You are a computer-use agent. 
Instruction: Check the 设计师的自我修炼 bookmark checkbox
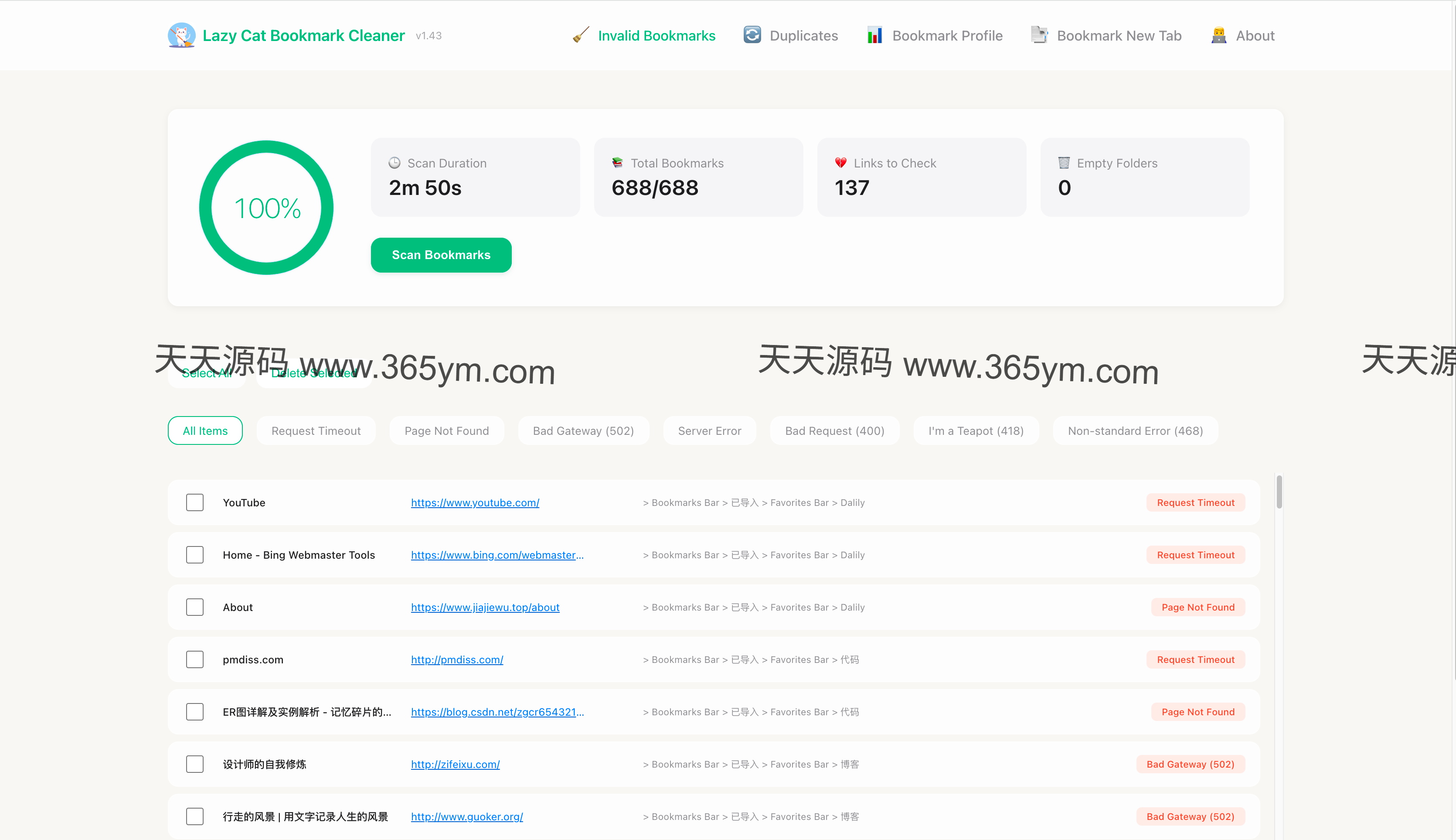(195, 764)
